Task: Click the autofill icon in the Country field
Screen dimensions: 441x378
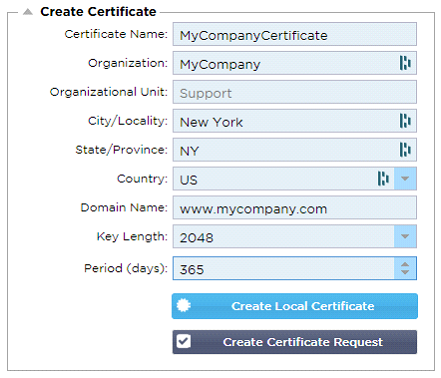Action: (x=383, y=179)
